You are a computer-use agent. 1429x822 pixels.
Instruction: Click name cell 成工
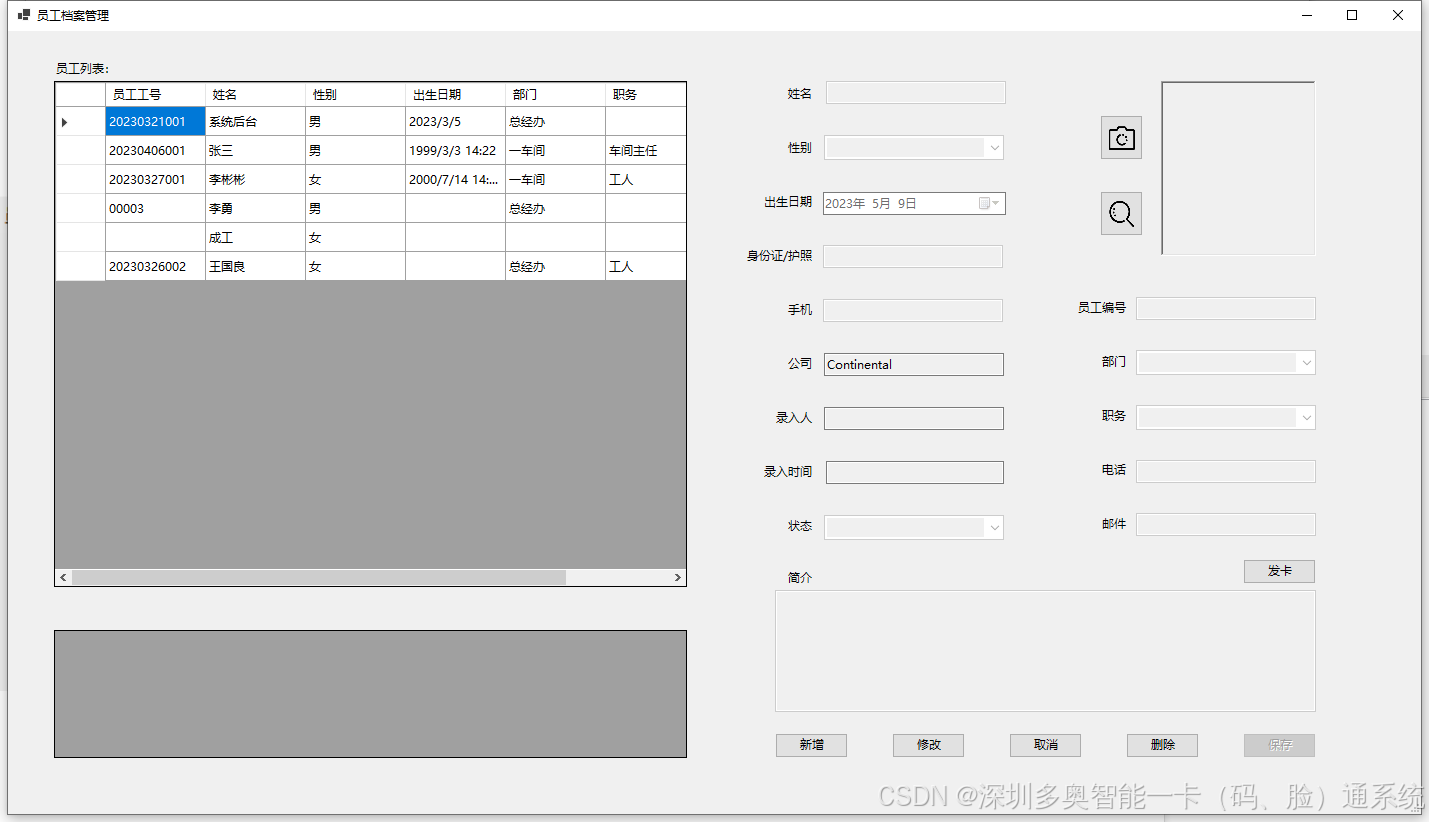pyautogui.click(x=255, y=237)
